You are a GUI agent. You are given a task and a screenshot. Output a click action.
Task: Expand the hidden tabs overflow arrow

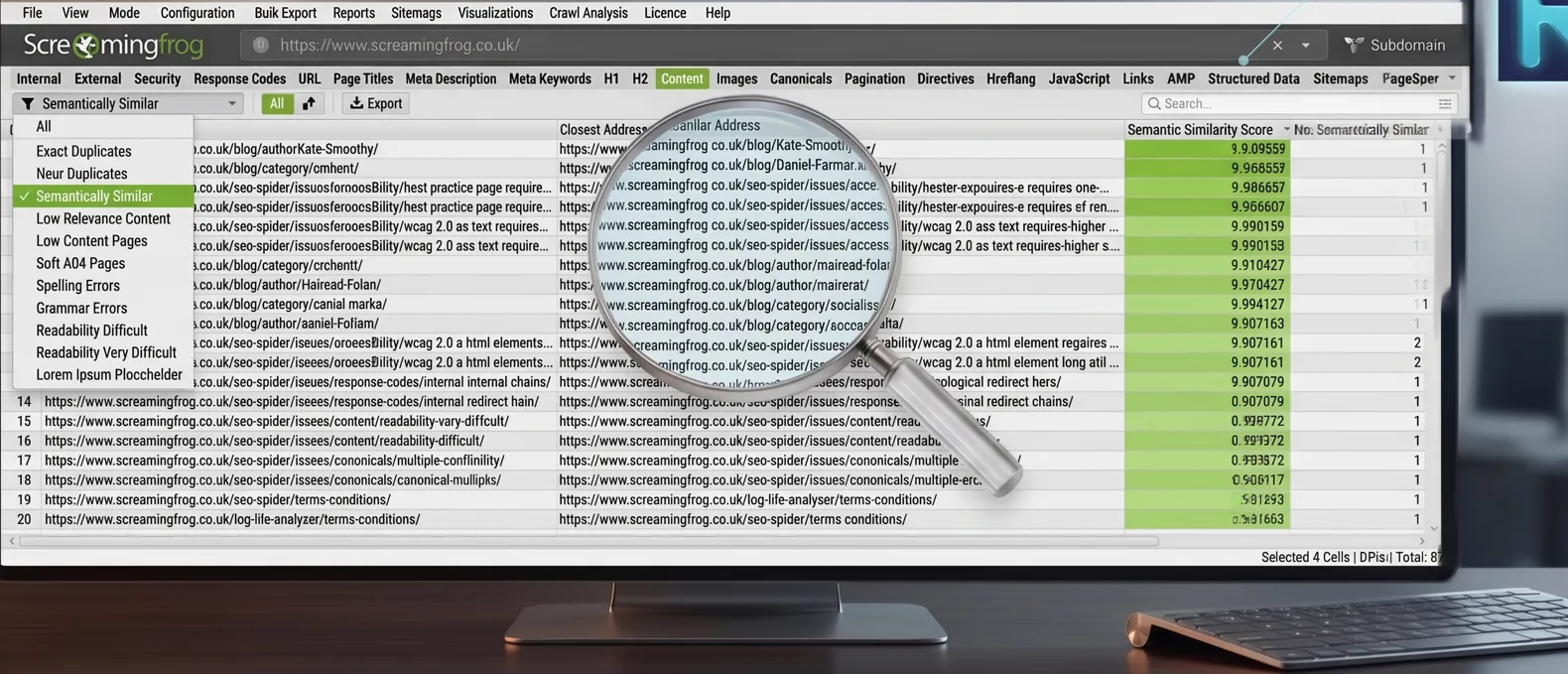pyautogui.click(x=1452, y=78)
